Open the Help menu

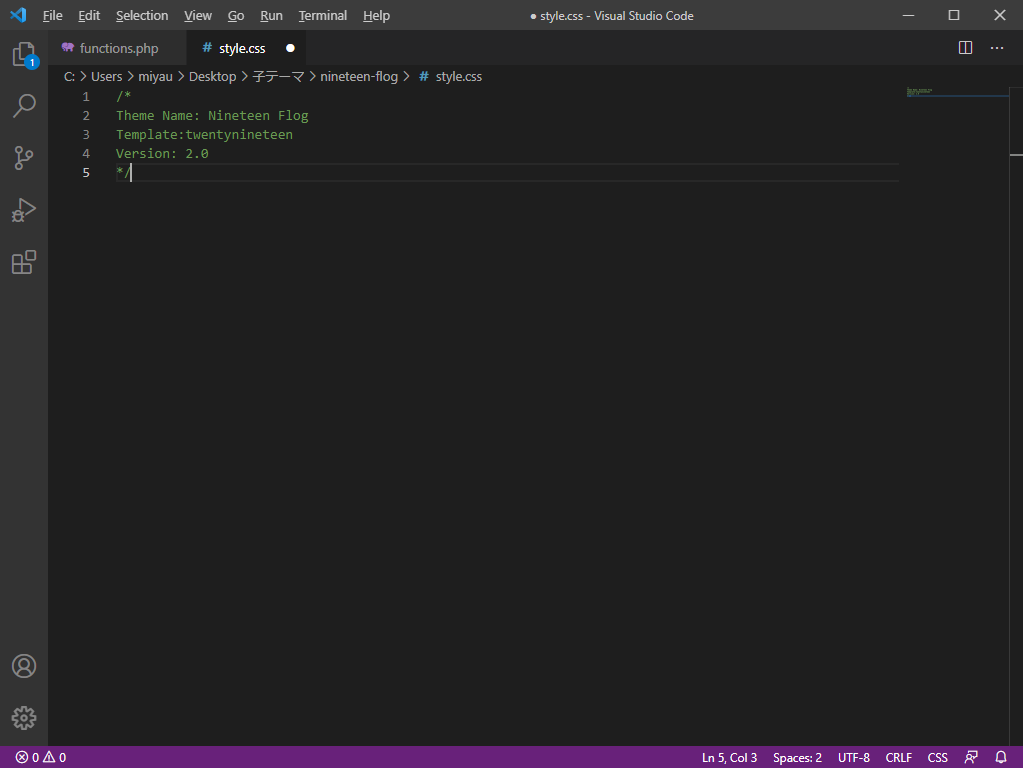(376, 16)
